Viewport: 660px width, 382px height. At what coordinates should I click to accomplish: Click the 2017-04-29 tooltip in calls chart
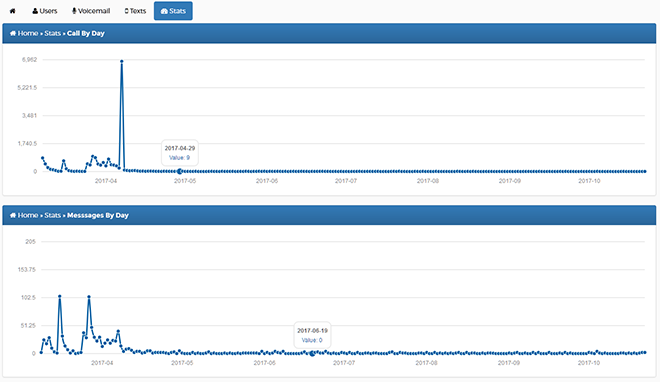click(x=180, y=153)
